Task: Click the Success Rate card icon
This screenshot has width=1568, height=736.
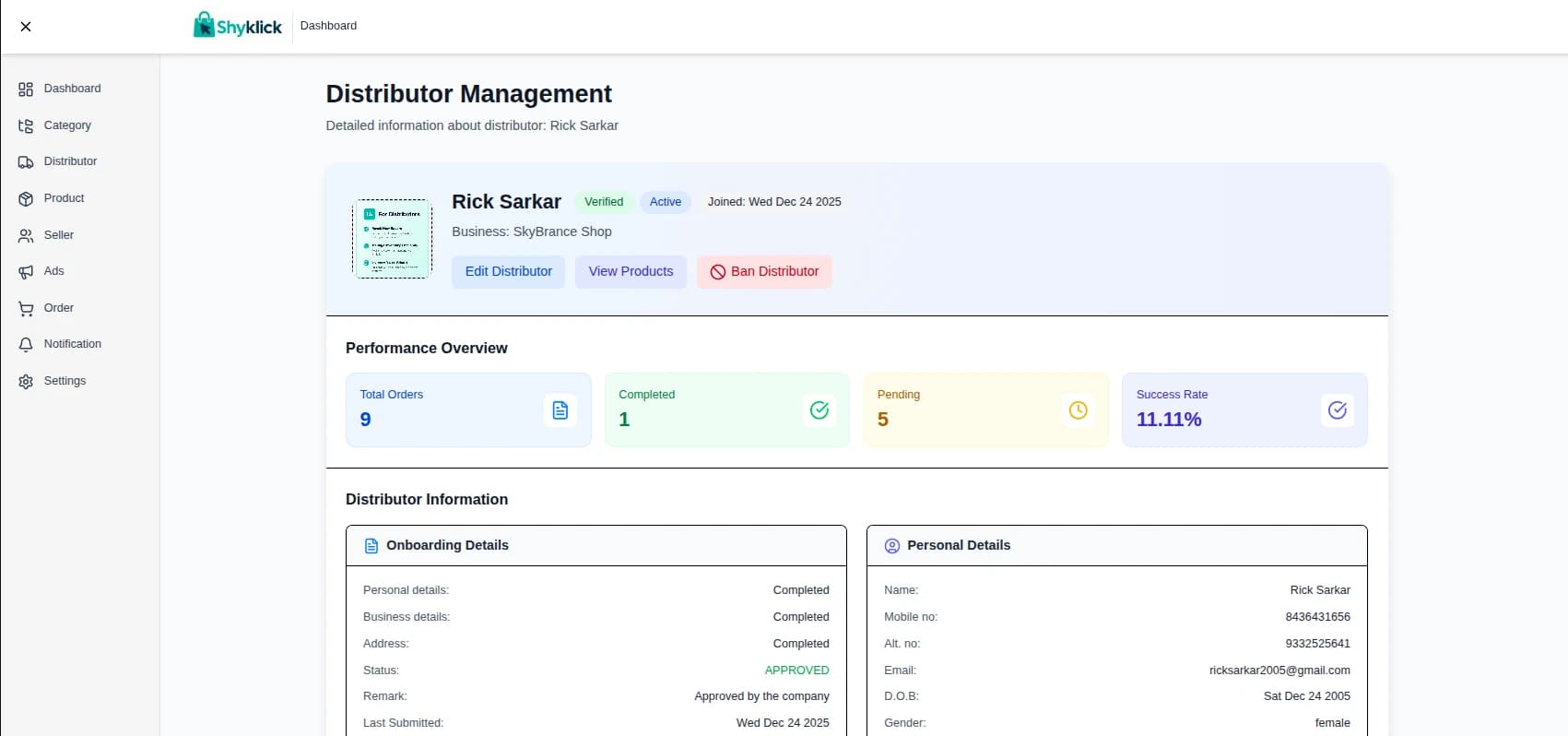Action: click(x=1337, y=410)
